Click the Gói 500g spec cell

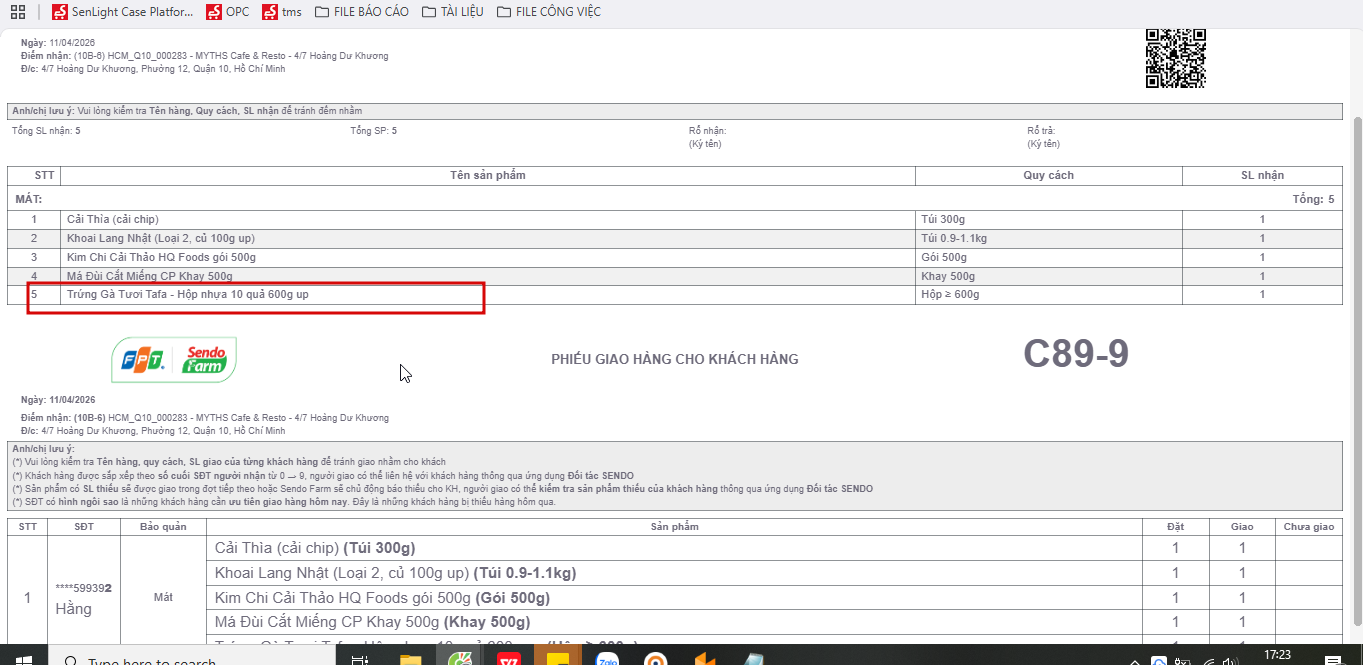(x=1048, y=257)
